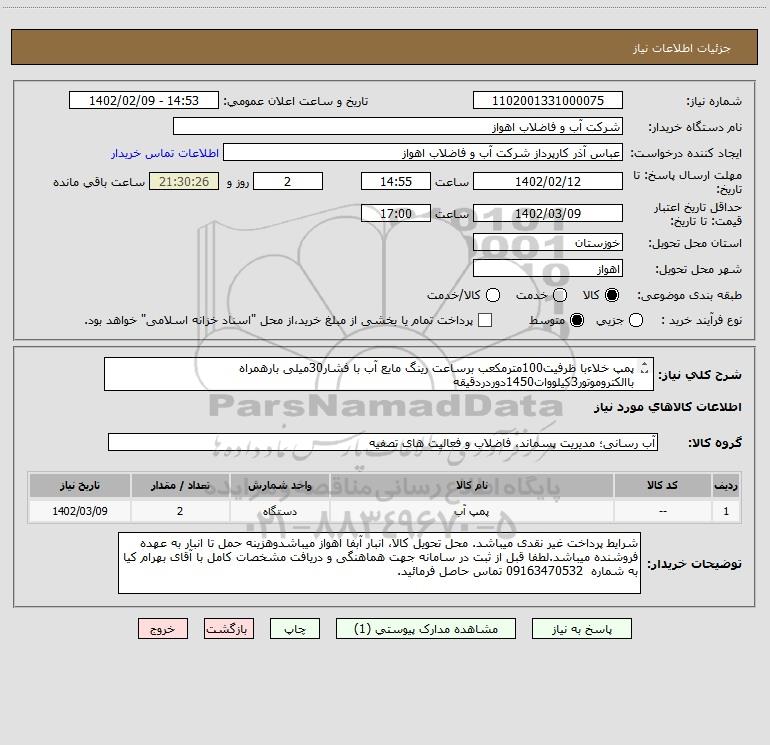
Task: Click the گروه کالا field آب رسانی
Action: click(x=383, y=442)
